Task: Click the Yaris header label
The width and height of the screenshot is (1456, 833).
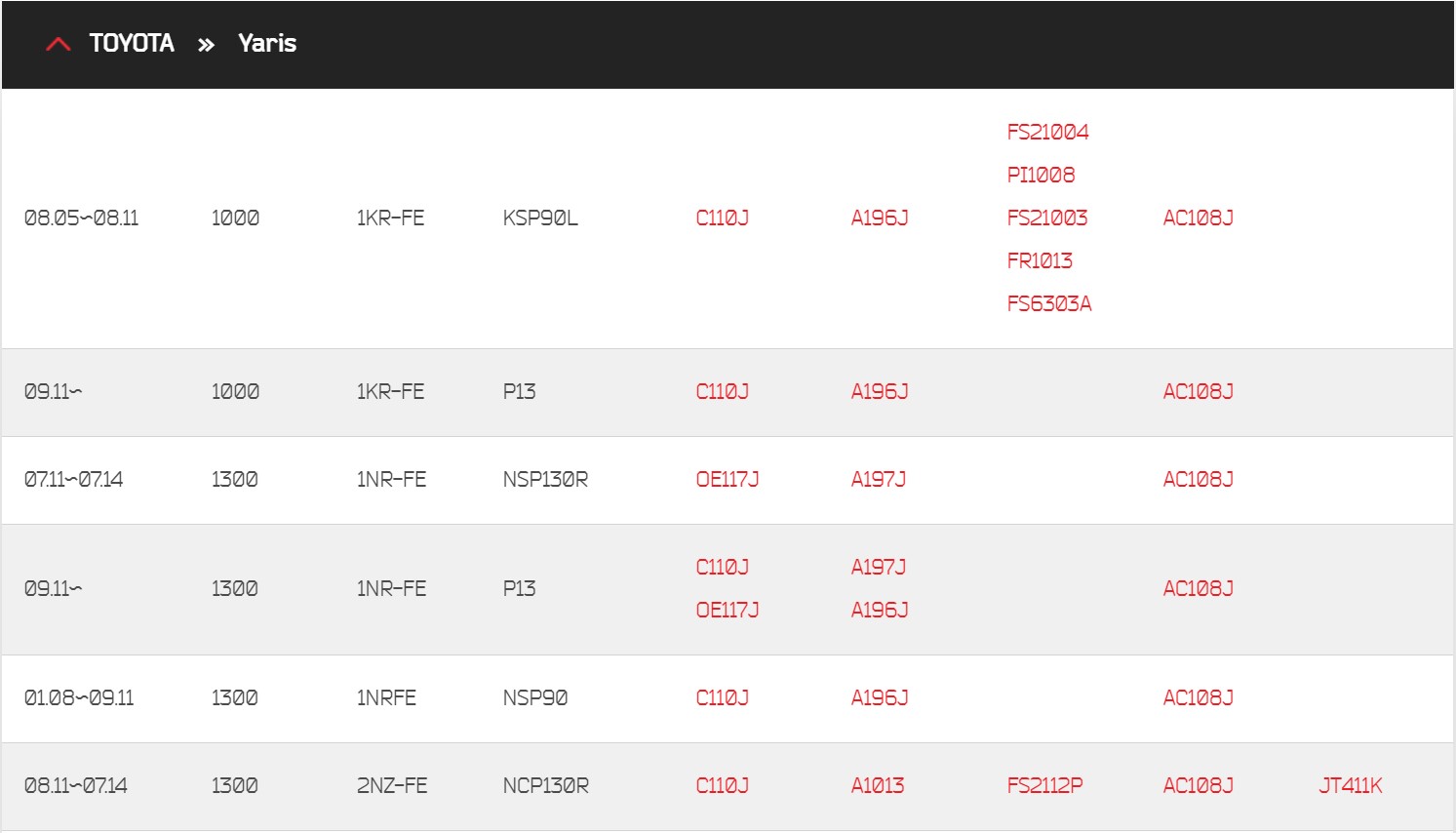Action: pyautogui.click(x=267, y=43)
